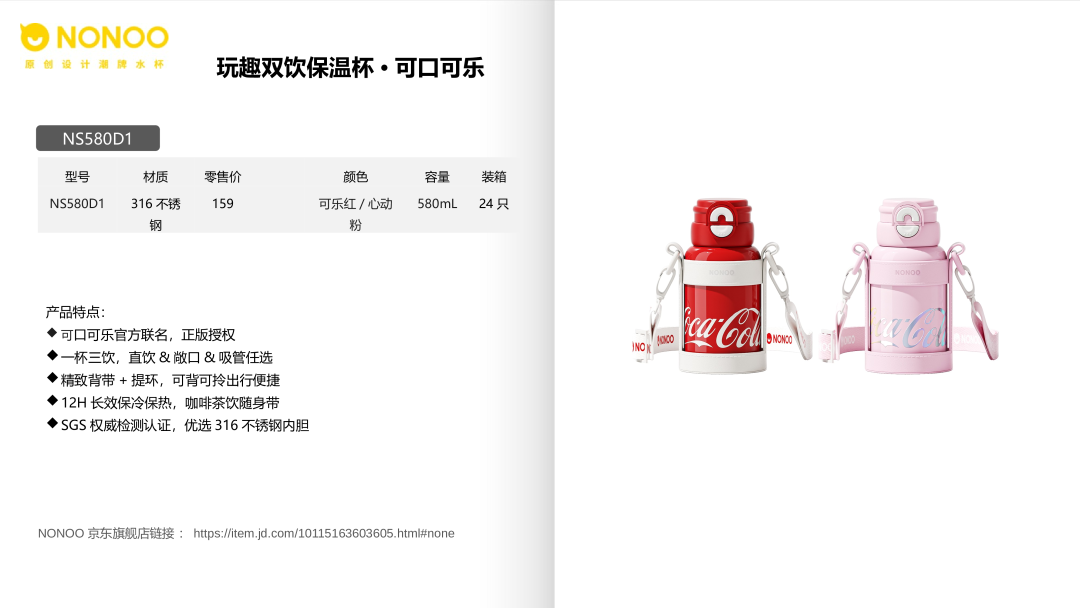1080x608 pixels.
Task: Click the 装箱 column header
Action: click(494, 177)
